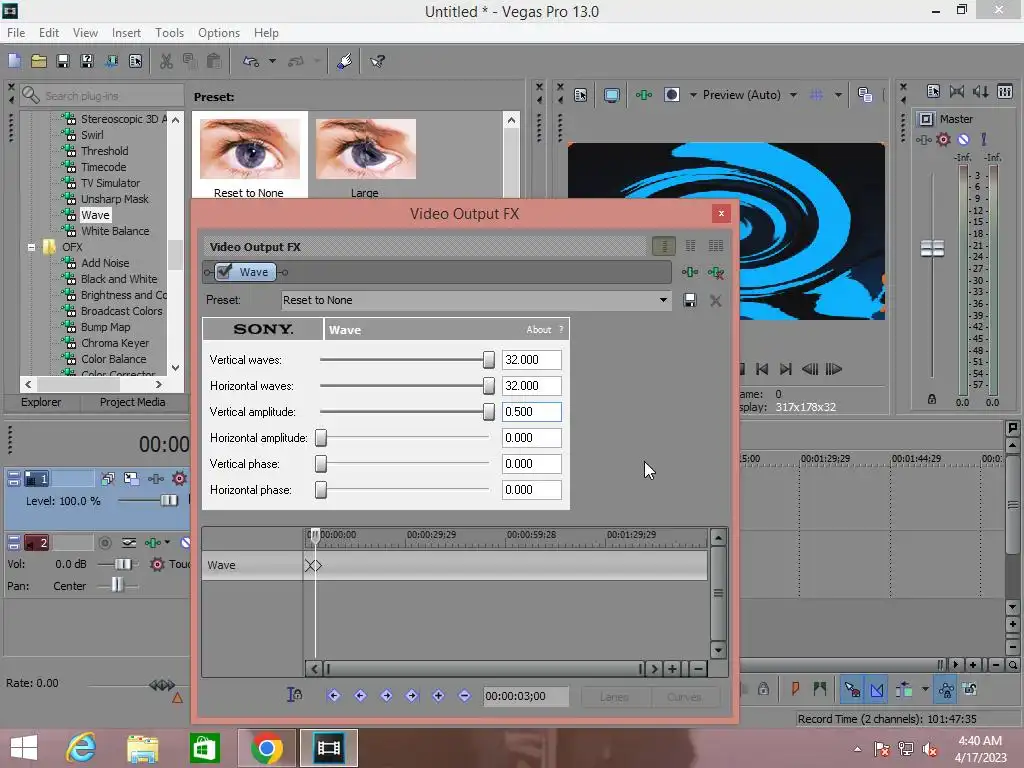
Task: Save the Wave preset with the disk icon
Action: 690,300
